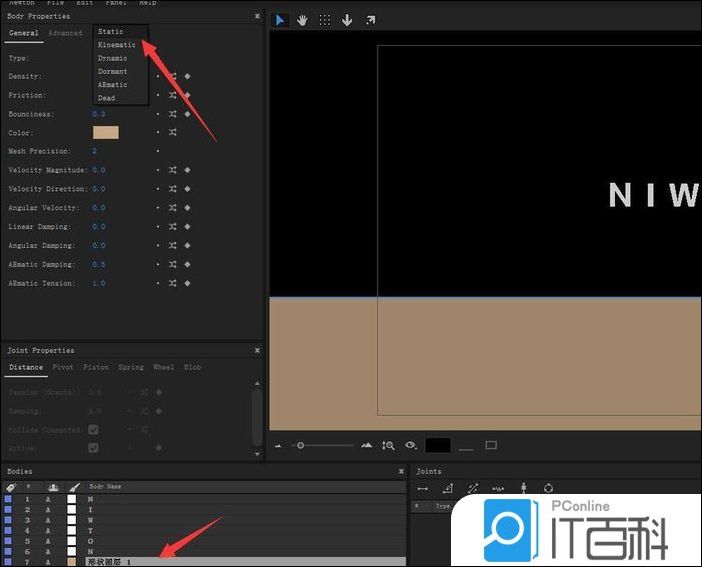Switch to the Advanced tab
Image resolution: width=702 pixels, height=567 pixels.
pos(65,33)
